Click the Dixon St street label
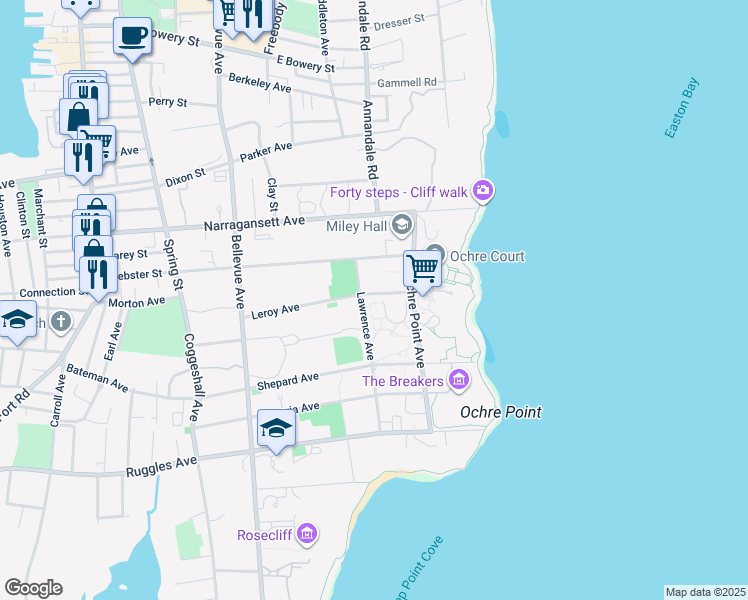 coord(185,177)
